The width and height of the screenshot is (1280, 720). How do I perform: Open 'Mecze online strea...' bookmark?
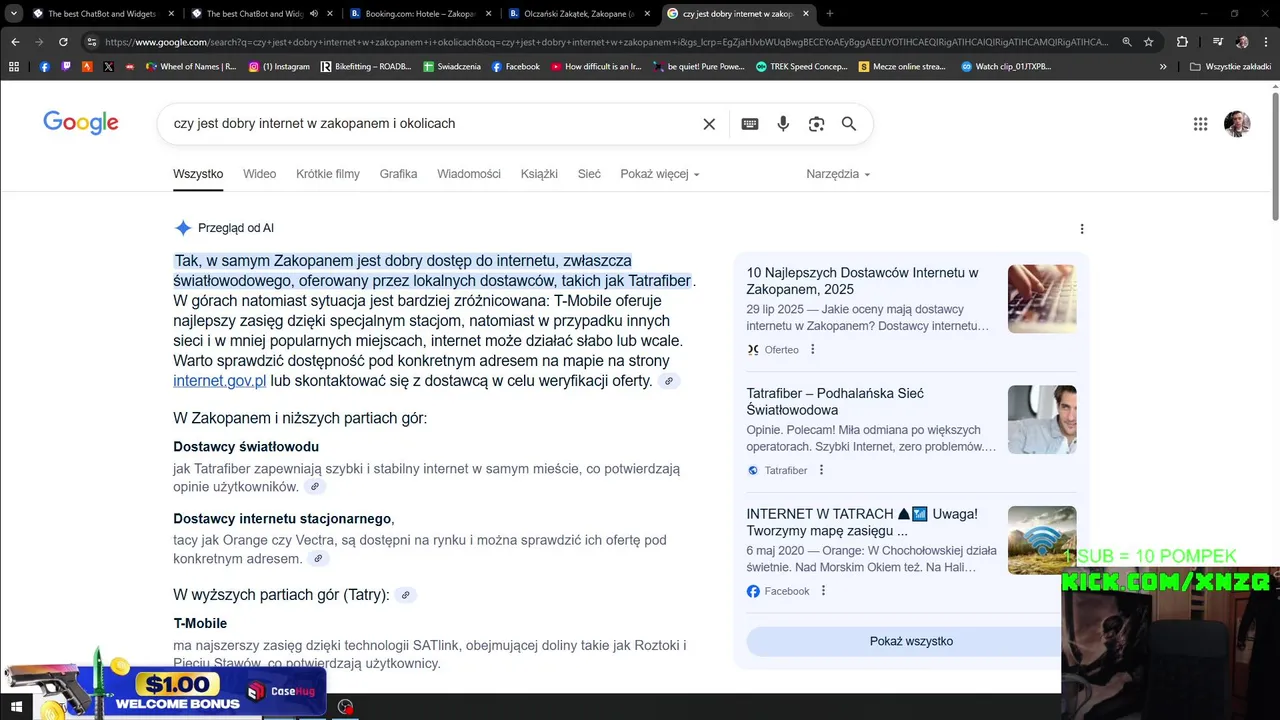[x=902, y=67]
